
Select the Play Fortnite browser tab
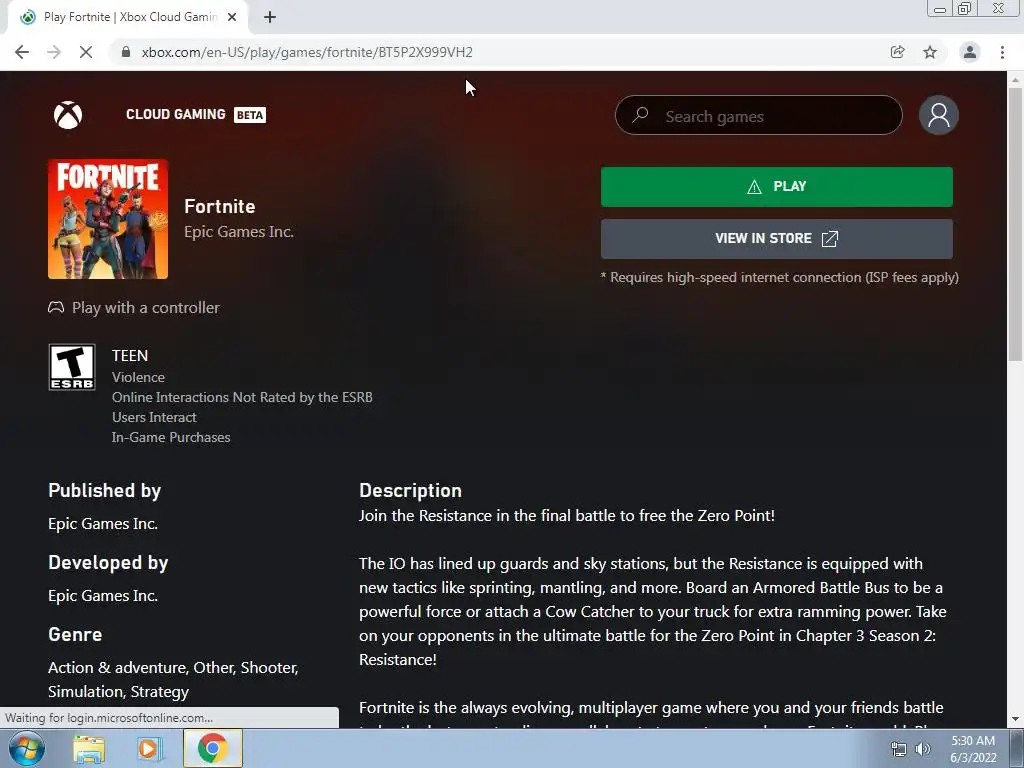[x=127, y=18]
